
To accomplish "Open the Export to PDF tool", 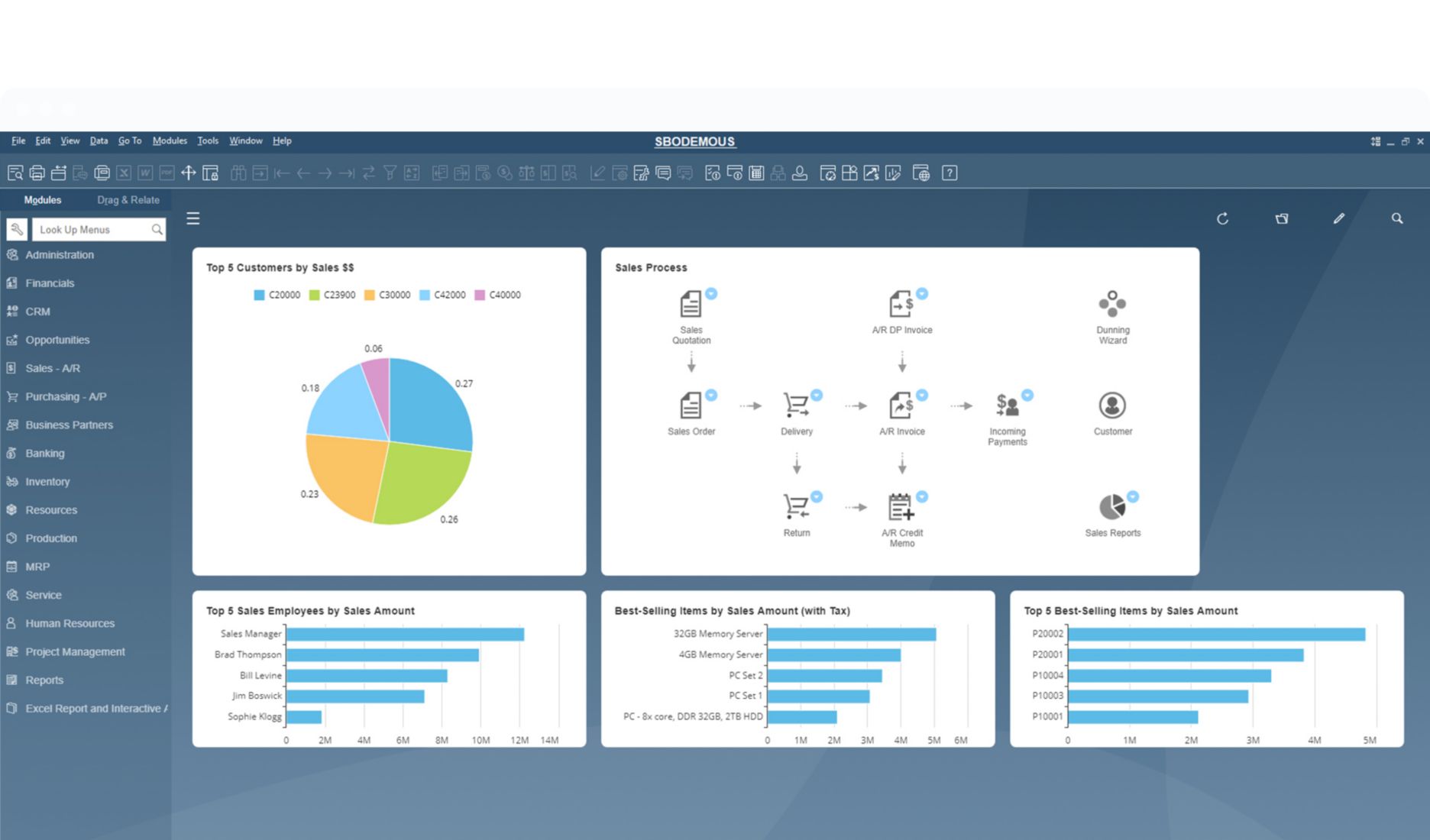I will (165, 173).
